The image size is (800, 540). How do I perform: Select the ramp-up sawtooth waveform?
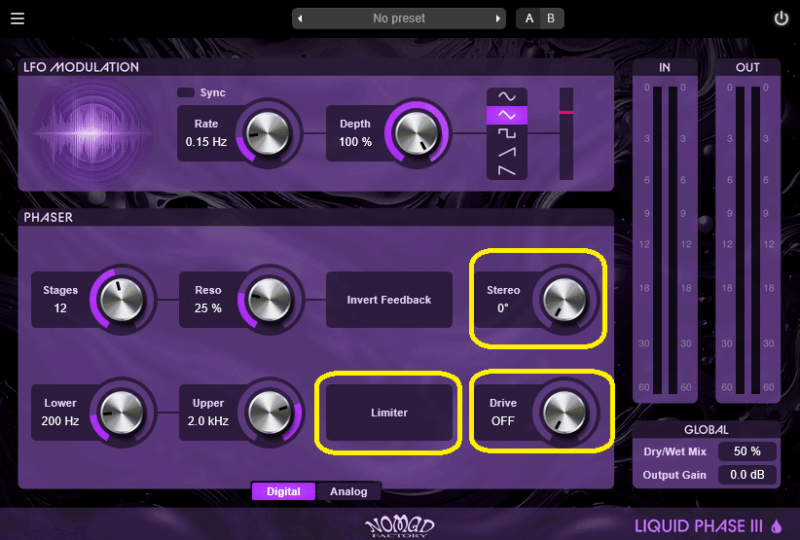(x=507, y=152)
